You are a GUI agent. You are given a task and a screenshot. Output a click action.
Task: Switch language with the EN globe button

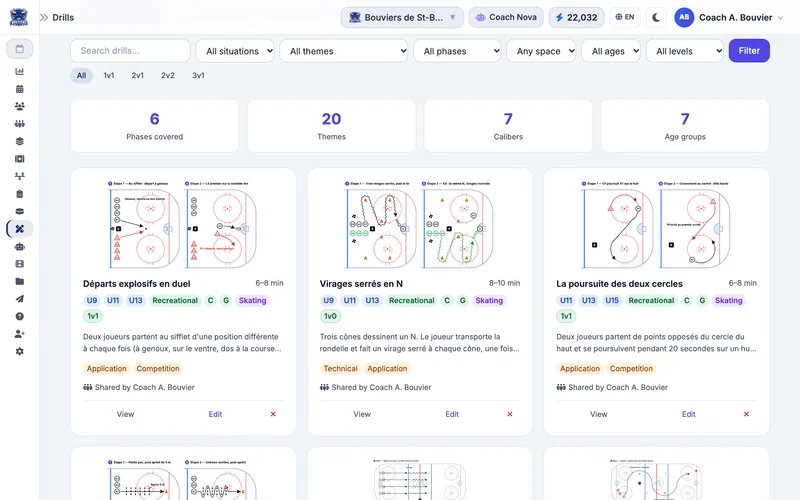click(624, 17)
